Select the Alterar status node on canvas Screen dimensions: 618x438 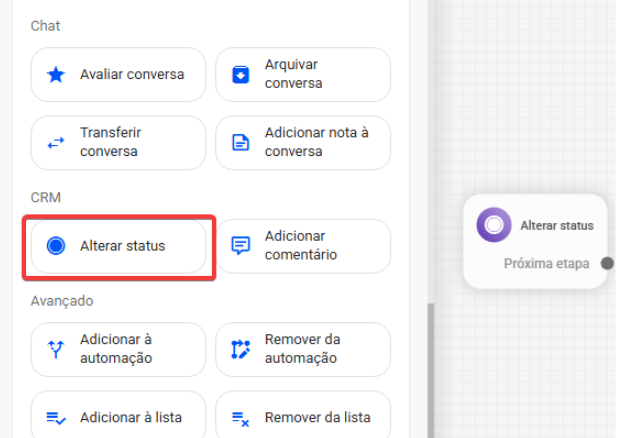coord(535,241)
